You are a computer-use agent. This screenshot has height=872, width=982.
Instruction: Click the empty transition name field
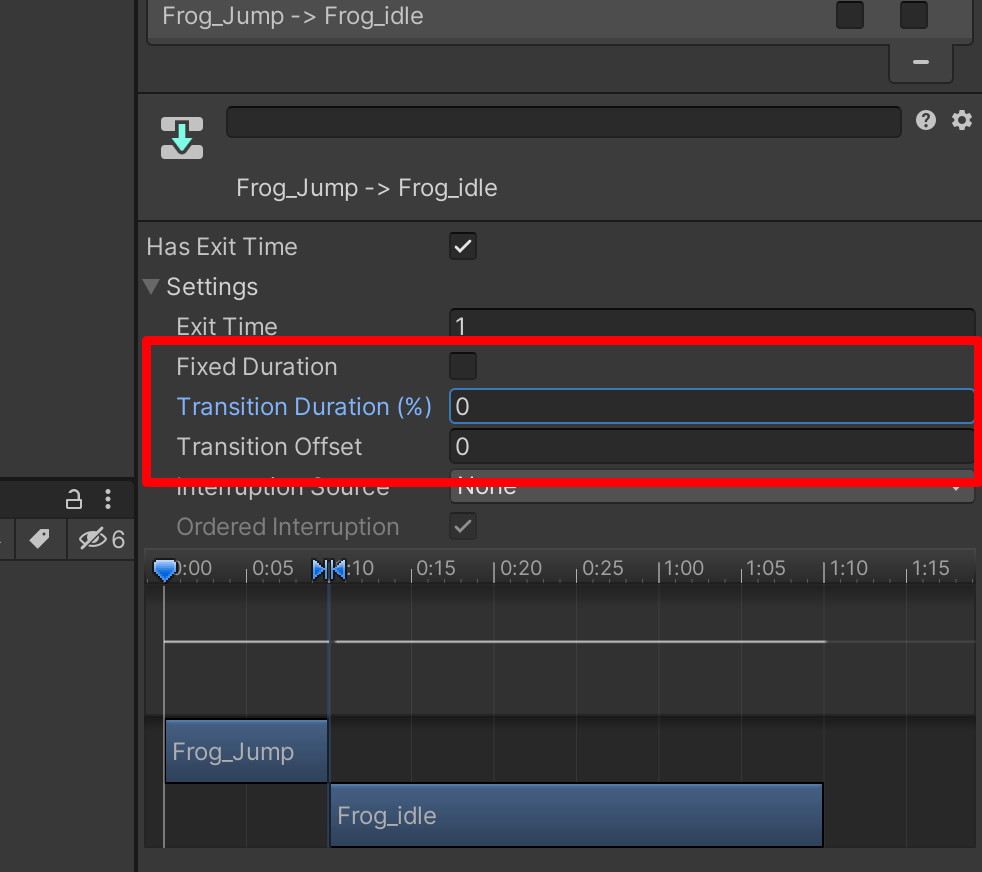click(564, 122)
